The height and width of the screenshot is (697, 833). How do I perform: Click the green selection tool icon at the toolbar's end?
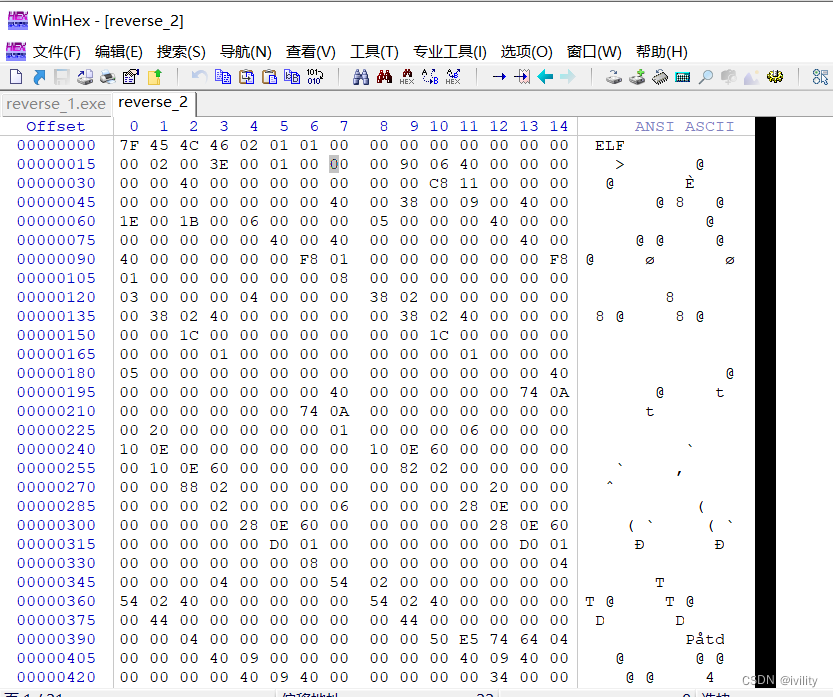click(x=820, y=77)
